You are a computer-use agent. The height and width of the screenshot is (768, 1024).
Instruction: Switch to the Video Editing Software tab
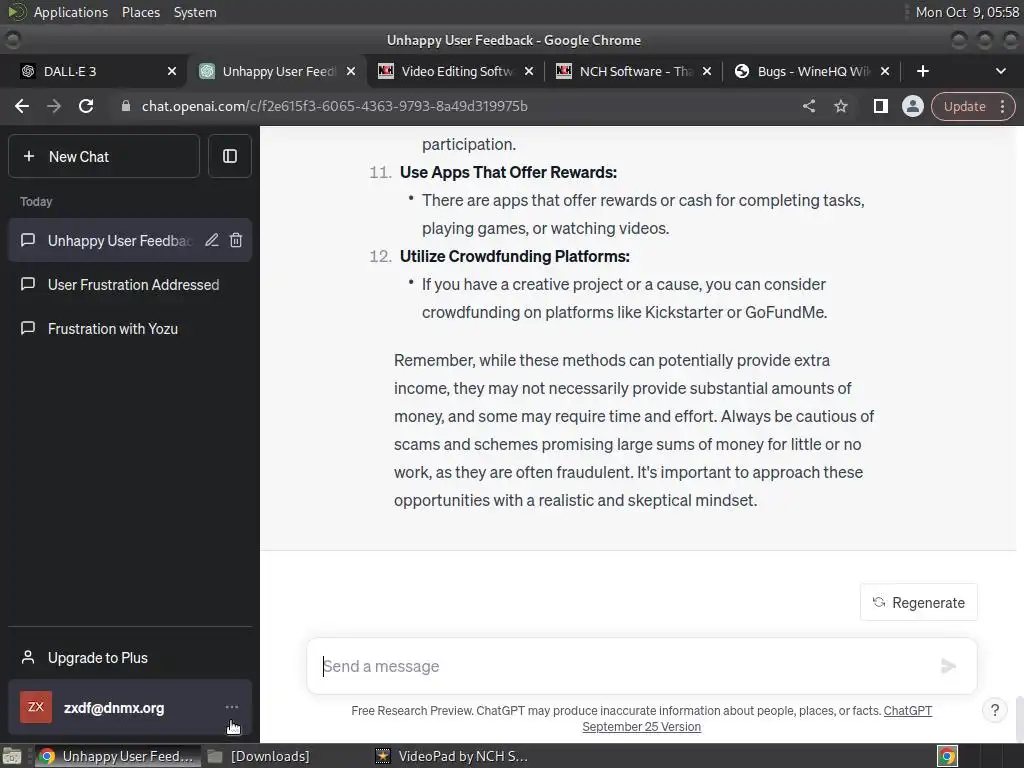coord(457,71)
